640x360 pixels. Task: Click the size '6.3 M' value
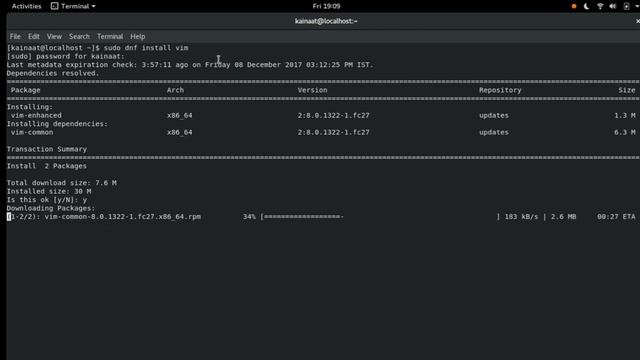point(624,132)
